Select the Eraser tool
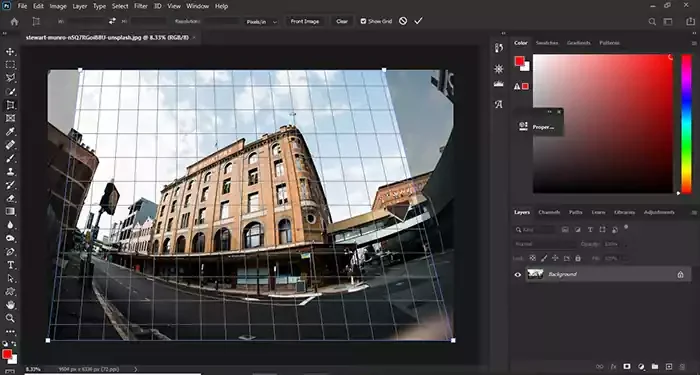Viewport: 700px width, 375px height. coord(10,199)
